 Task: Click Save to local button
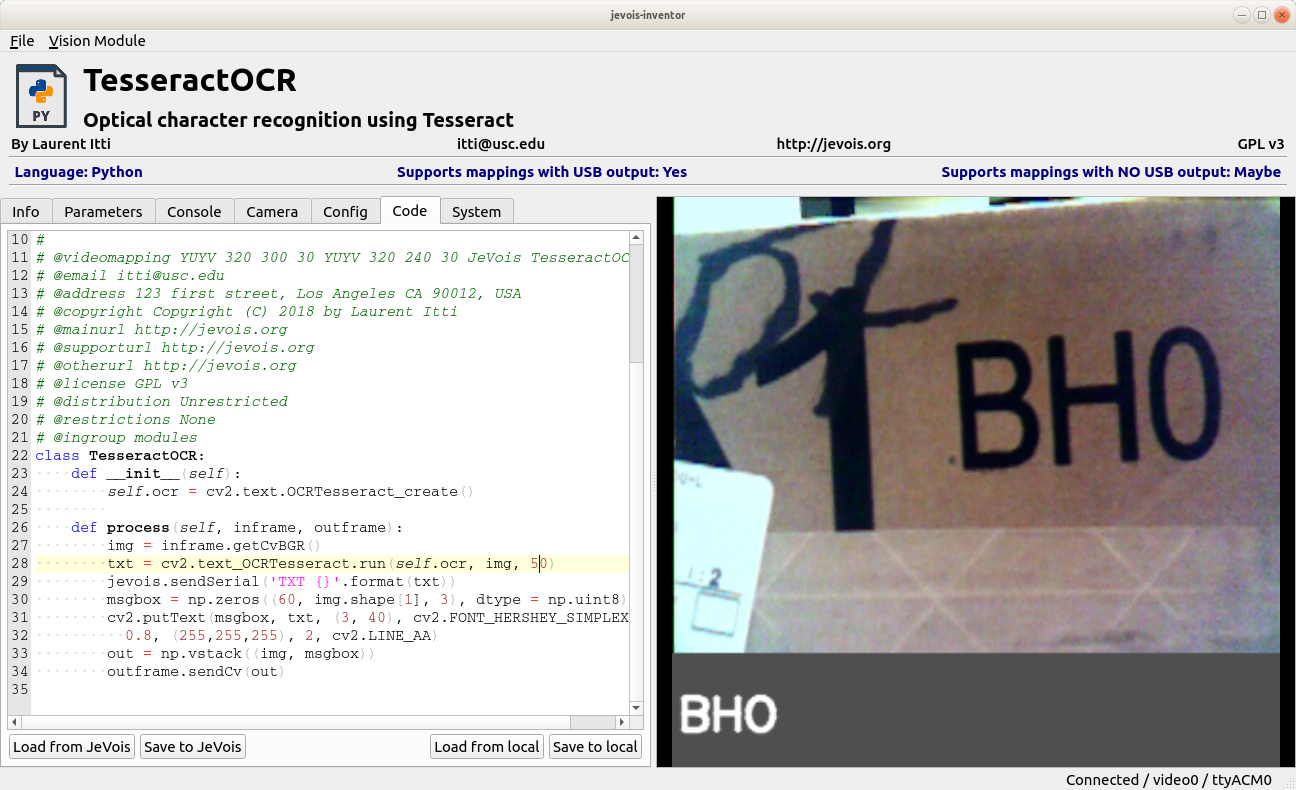click(595, 747)
